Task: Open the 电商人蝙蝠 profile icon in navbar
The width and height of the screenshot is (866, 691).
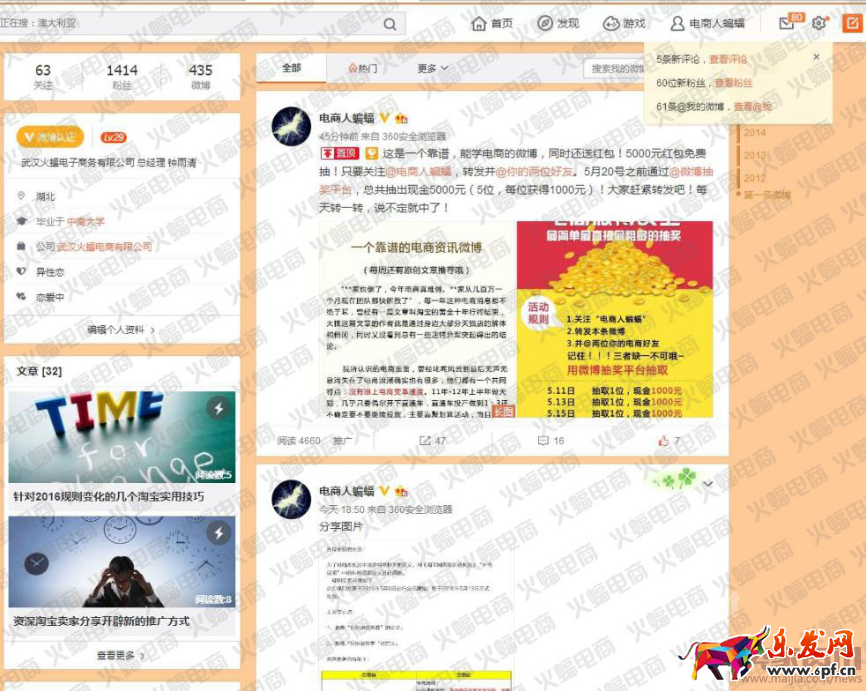Action: pyautogui.click(x=678, y=23)
